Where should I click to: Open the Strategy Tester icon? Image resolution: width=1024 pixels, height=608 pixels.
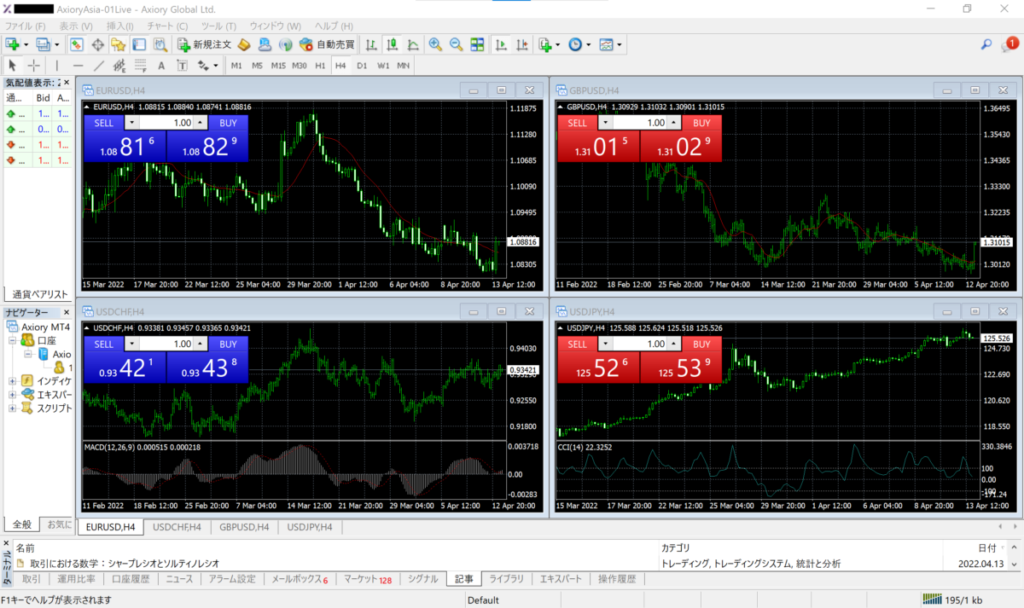pyautogui.click(x=160, y=44)
